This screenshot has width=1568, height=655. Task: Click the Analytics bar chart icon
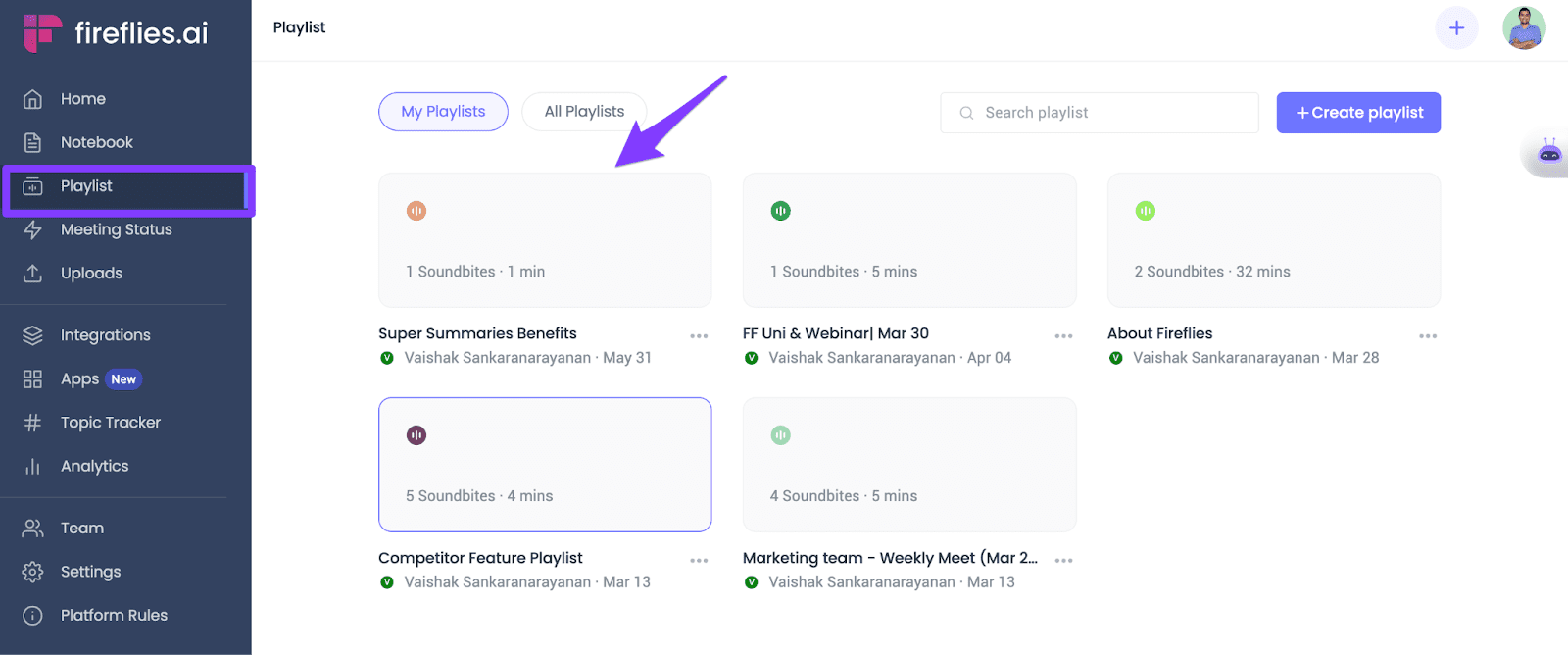(32, 467)
